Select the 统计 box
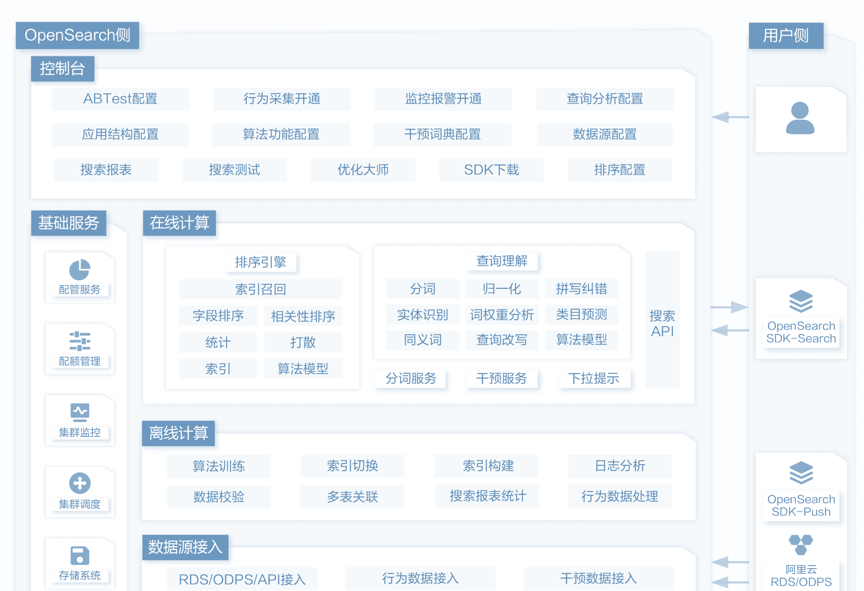 [218, 342]
